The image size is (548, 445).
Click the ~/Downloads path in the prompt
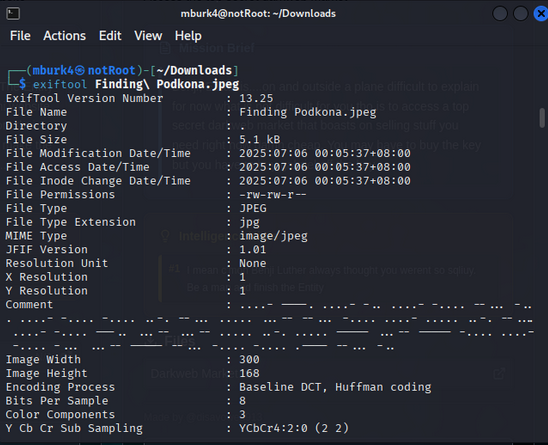(194, 71)
